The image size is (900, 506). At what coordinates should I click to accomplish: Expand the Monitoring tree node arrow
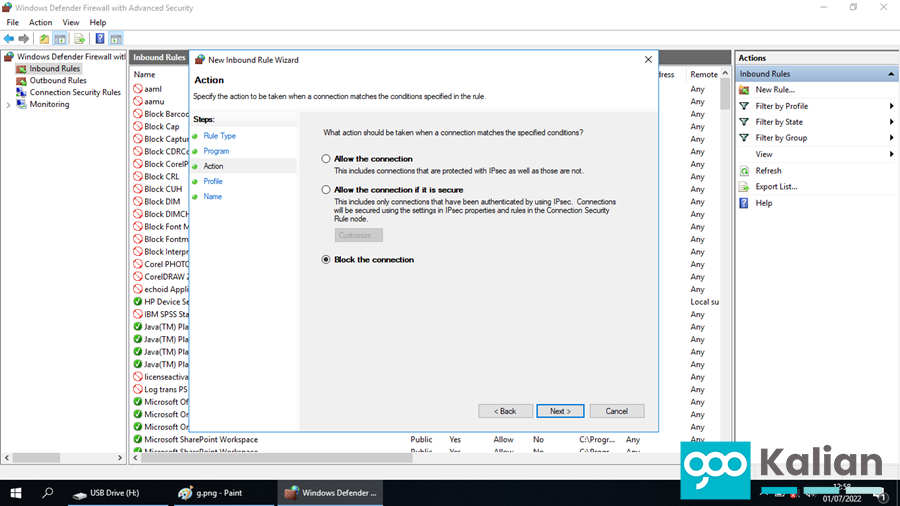point(8,105)
